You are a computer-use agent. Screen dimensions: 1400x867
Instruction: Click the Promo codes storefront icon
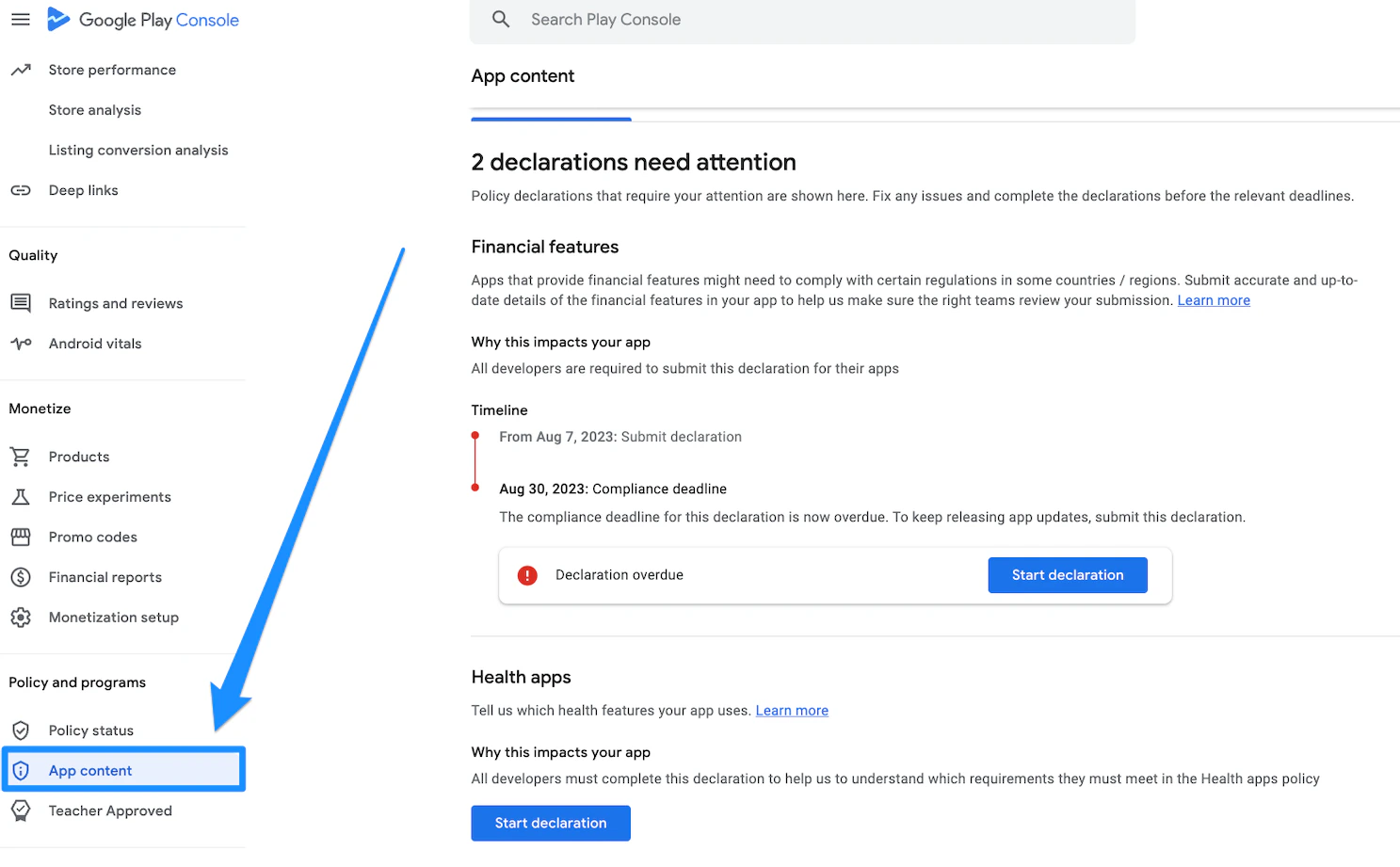tap(21, 537)
